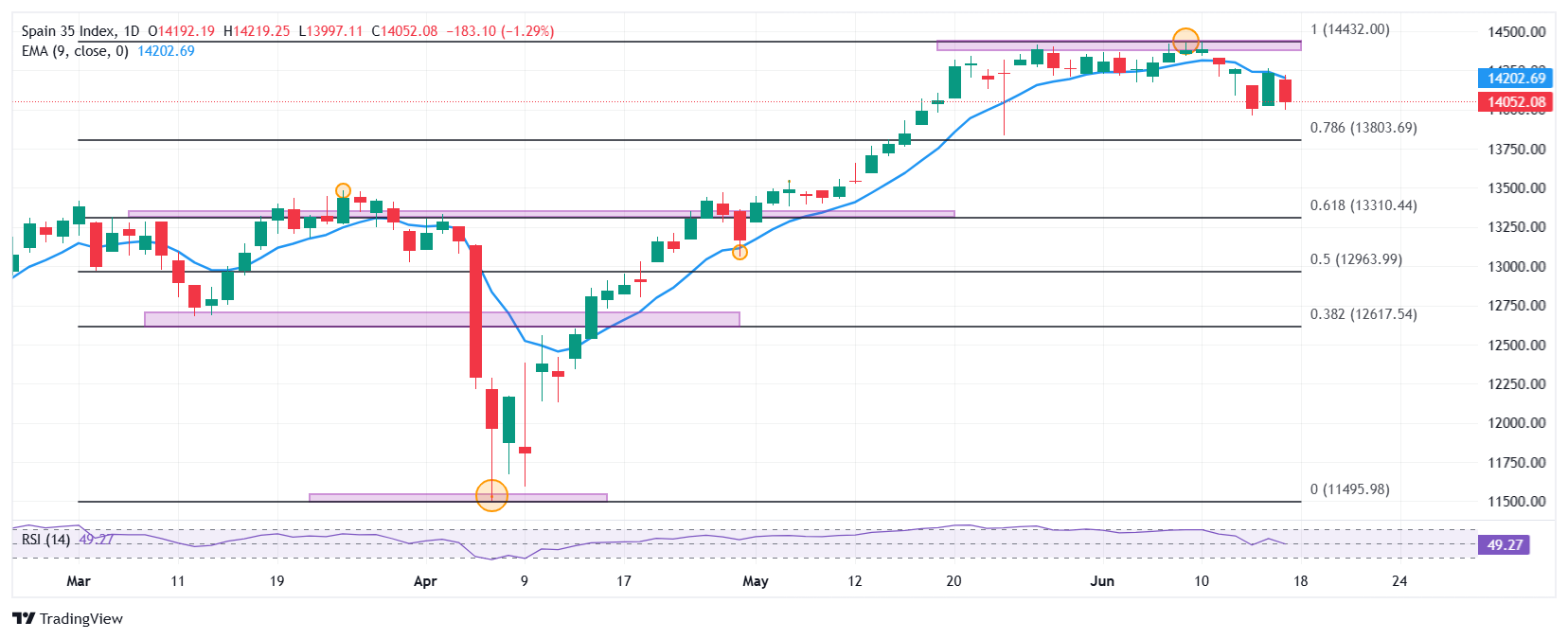Click the May label on the time axis
Image resolution: width=1568 pixels, height=639 pixels.
tap(756, 581)
